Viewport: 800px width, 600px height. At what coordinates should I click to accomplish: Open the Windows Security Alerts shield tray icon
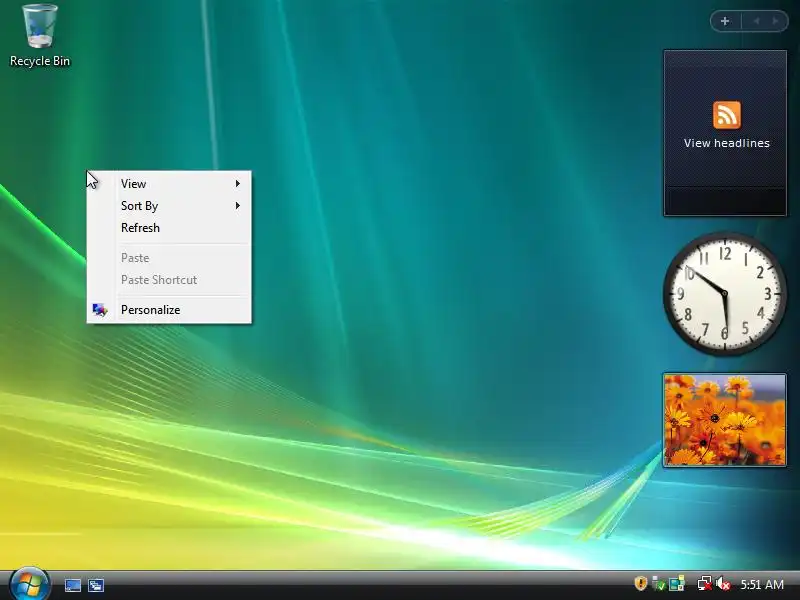[640, 583]
